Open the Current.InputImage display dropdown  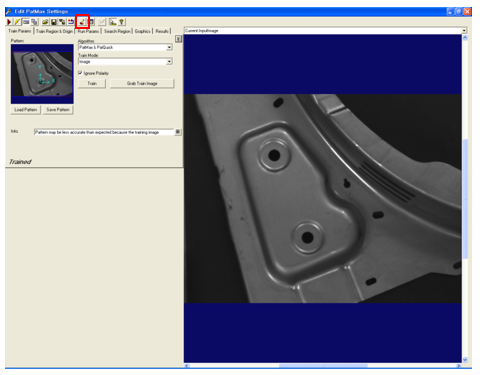tap(464, 31)
